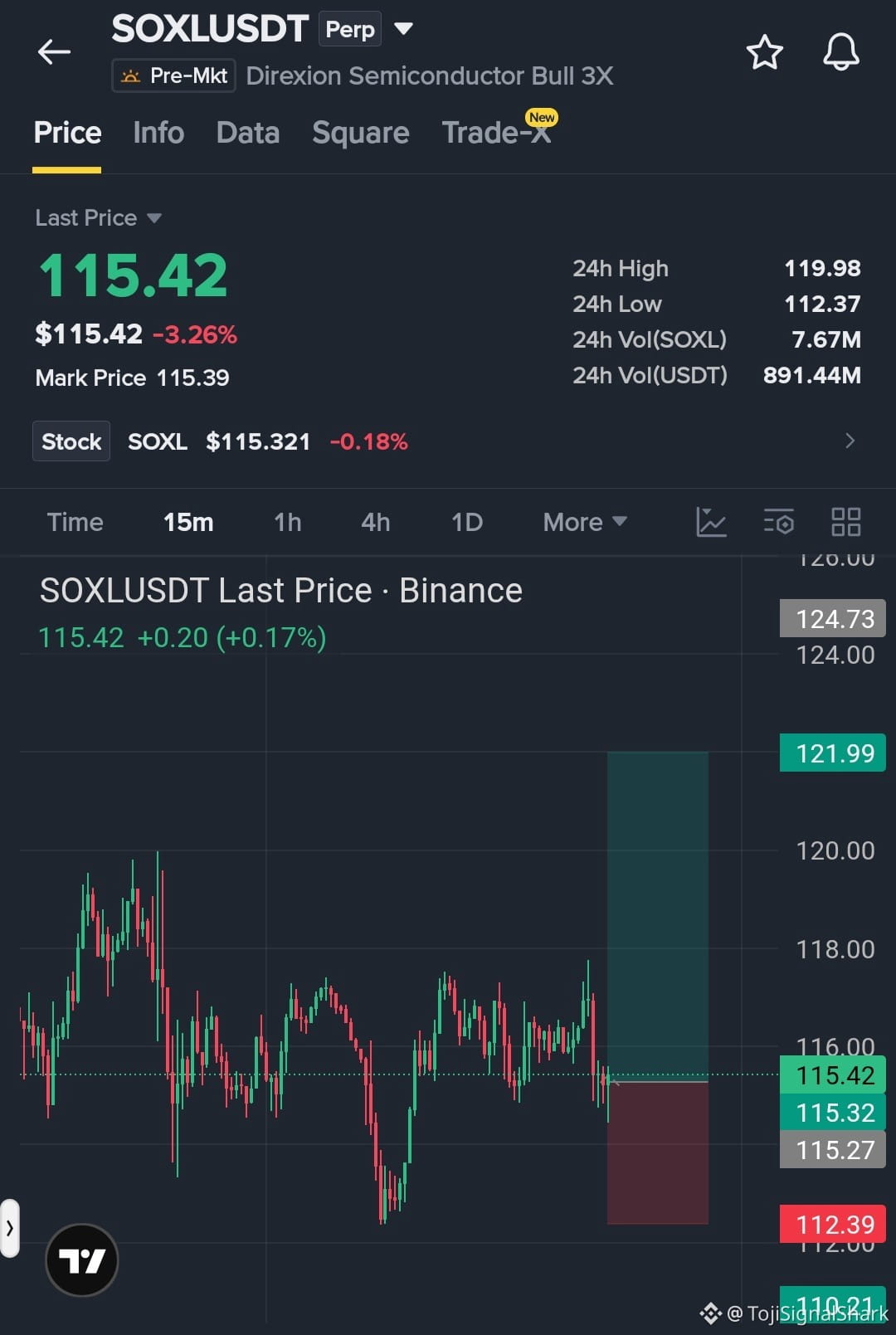Viewport: 896px width, 1335px height.
Task: Open price alerts via bell icon
Action: (840, 52)
